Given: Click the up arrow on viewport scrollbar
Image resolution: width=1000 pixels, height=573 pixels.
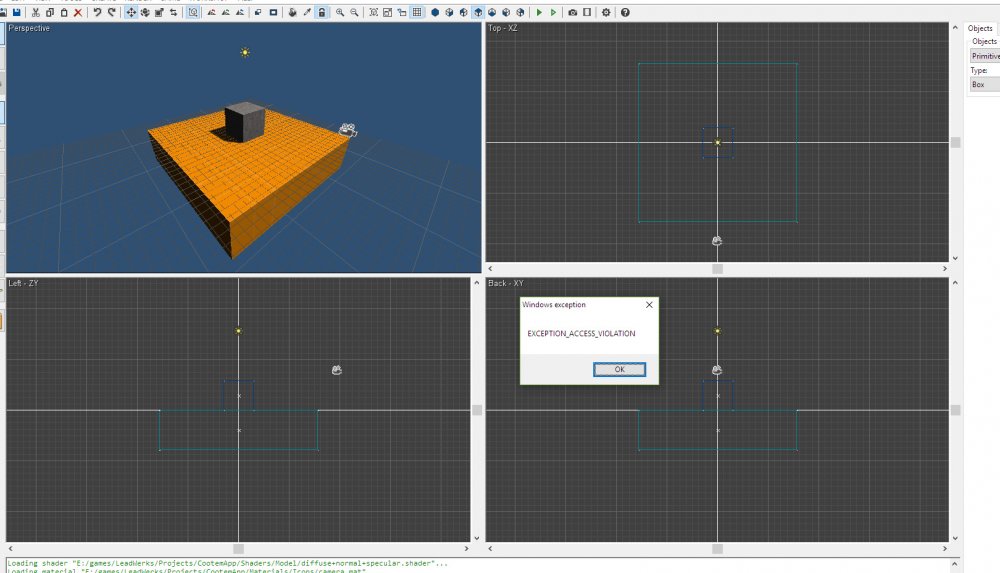Looking at the screenshot, I should (955, 27).
